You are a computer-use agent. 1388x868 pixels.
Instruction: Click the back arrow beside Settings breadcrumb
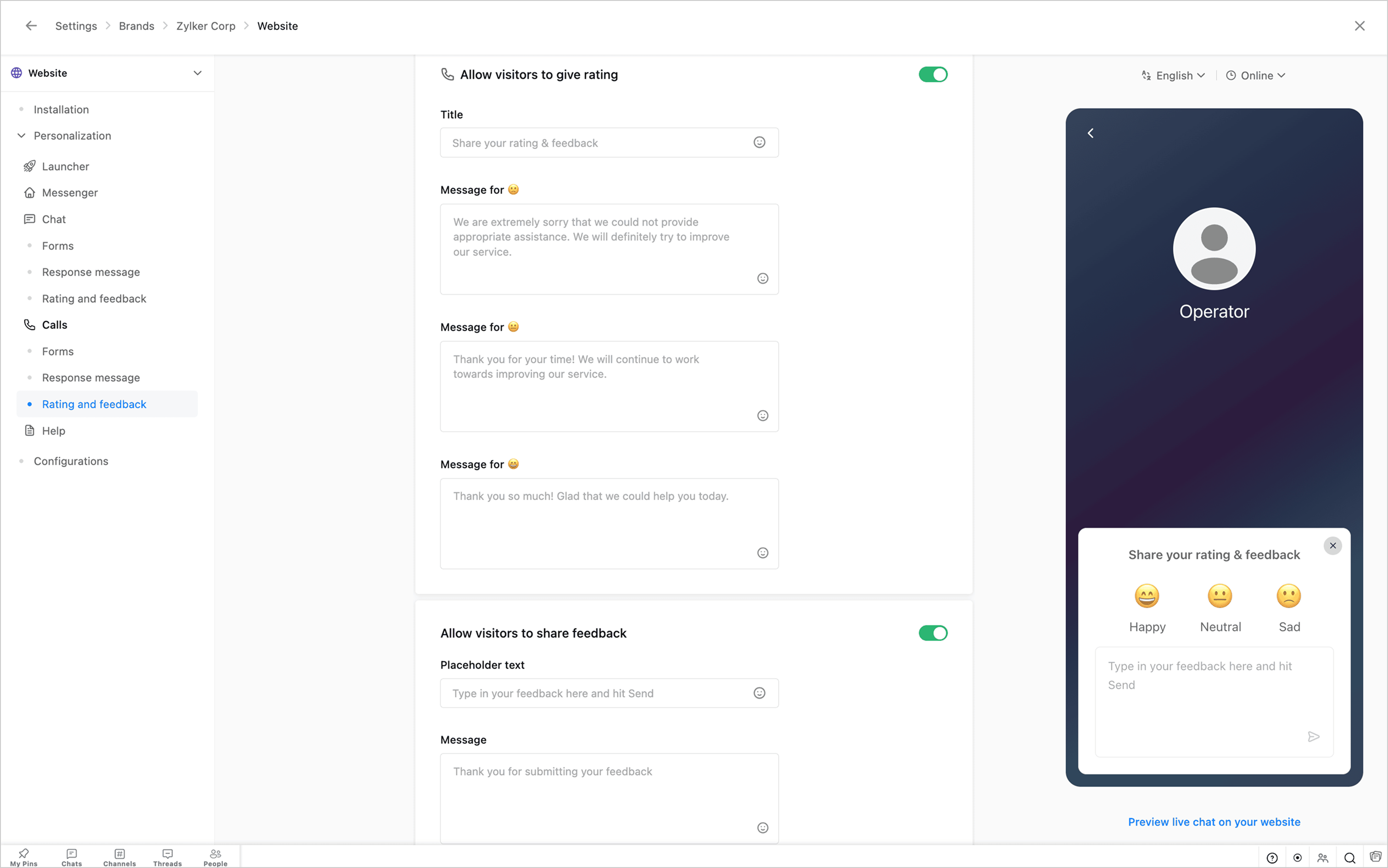(x=31, y=26)
